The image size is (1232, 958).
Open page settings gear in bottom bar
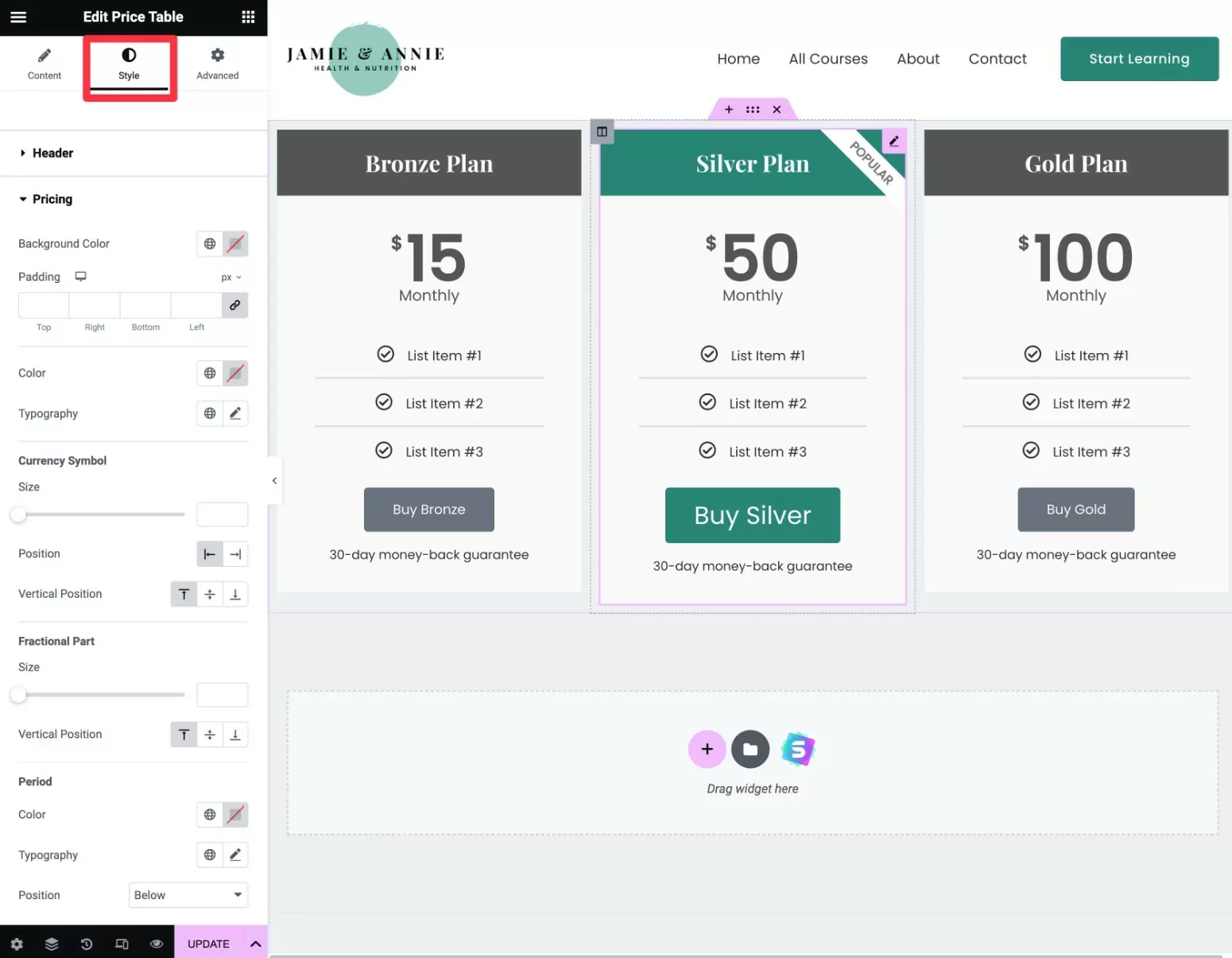click(x=17, y=944)
